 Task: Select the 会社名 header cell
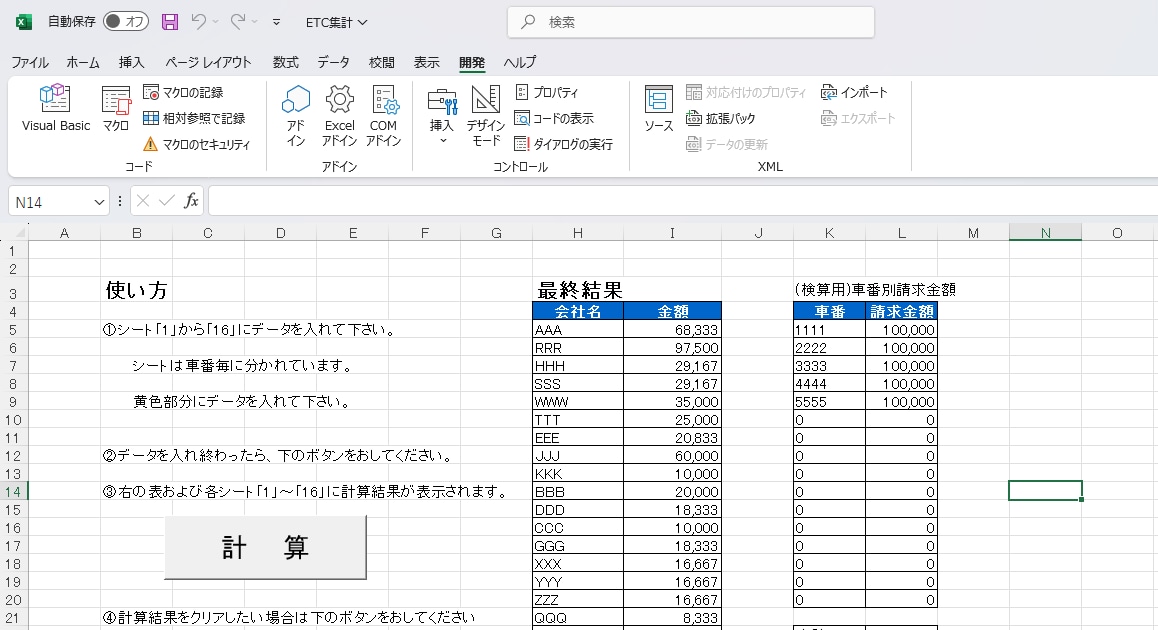[578, 312]
